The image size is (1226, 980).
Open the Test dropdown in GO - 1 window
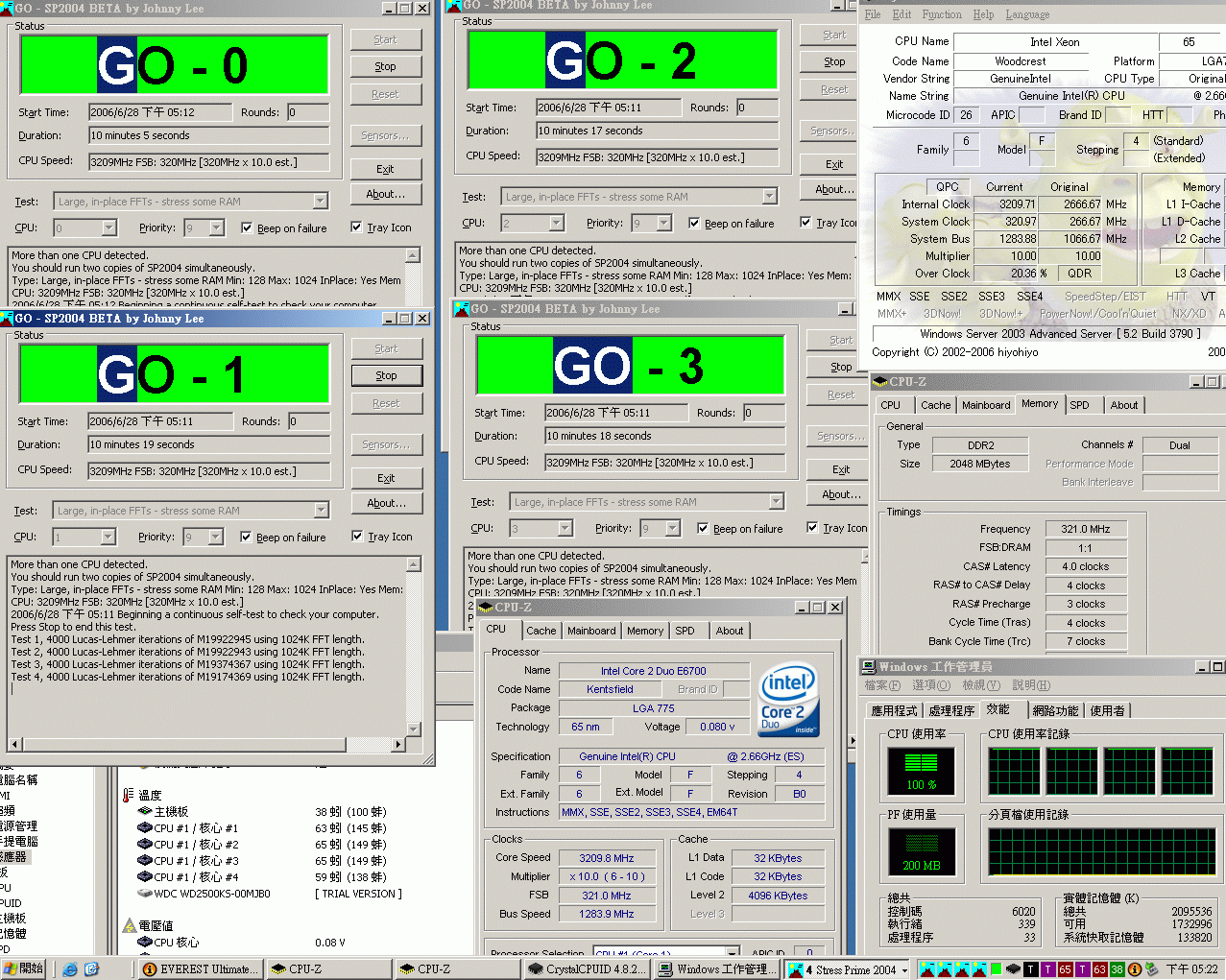coord(321,511)
